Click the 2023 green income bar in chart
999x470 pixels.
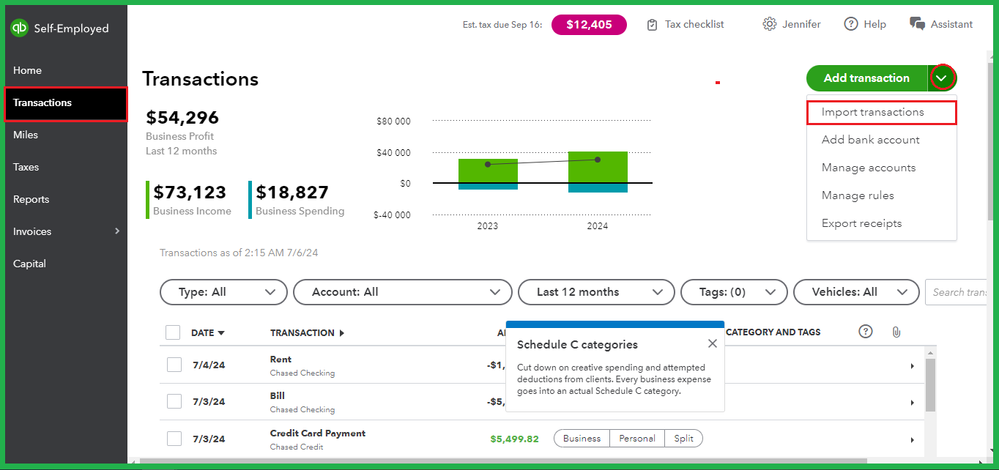[488, 171]
